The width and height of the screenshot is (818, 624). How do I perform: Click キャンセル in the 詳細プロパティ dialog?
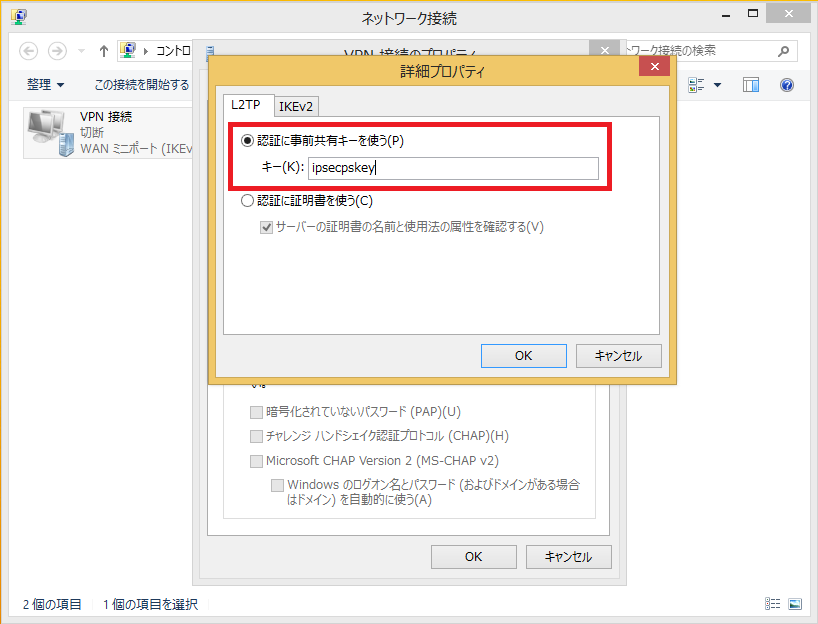pos(619,356)
